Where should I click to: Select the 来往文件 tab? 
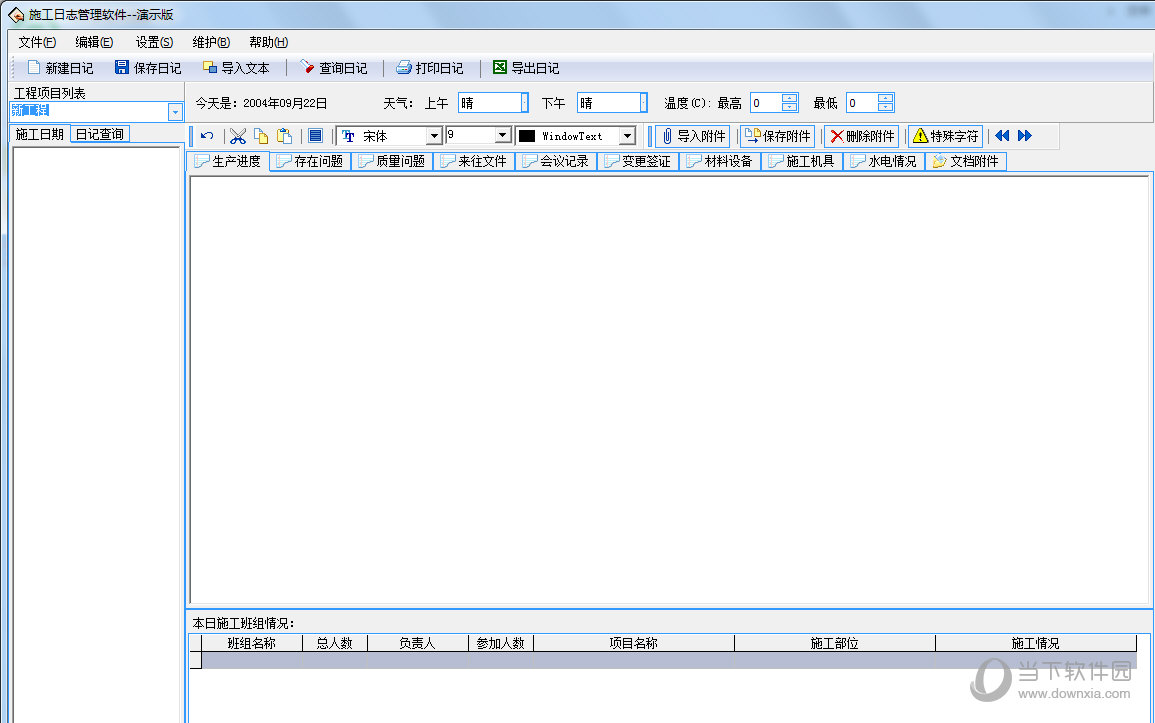click(x=474, y=161)
